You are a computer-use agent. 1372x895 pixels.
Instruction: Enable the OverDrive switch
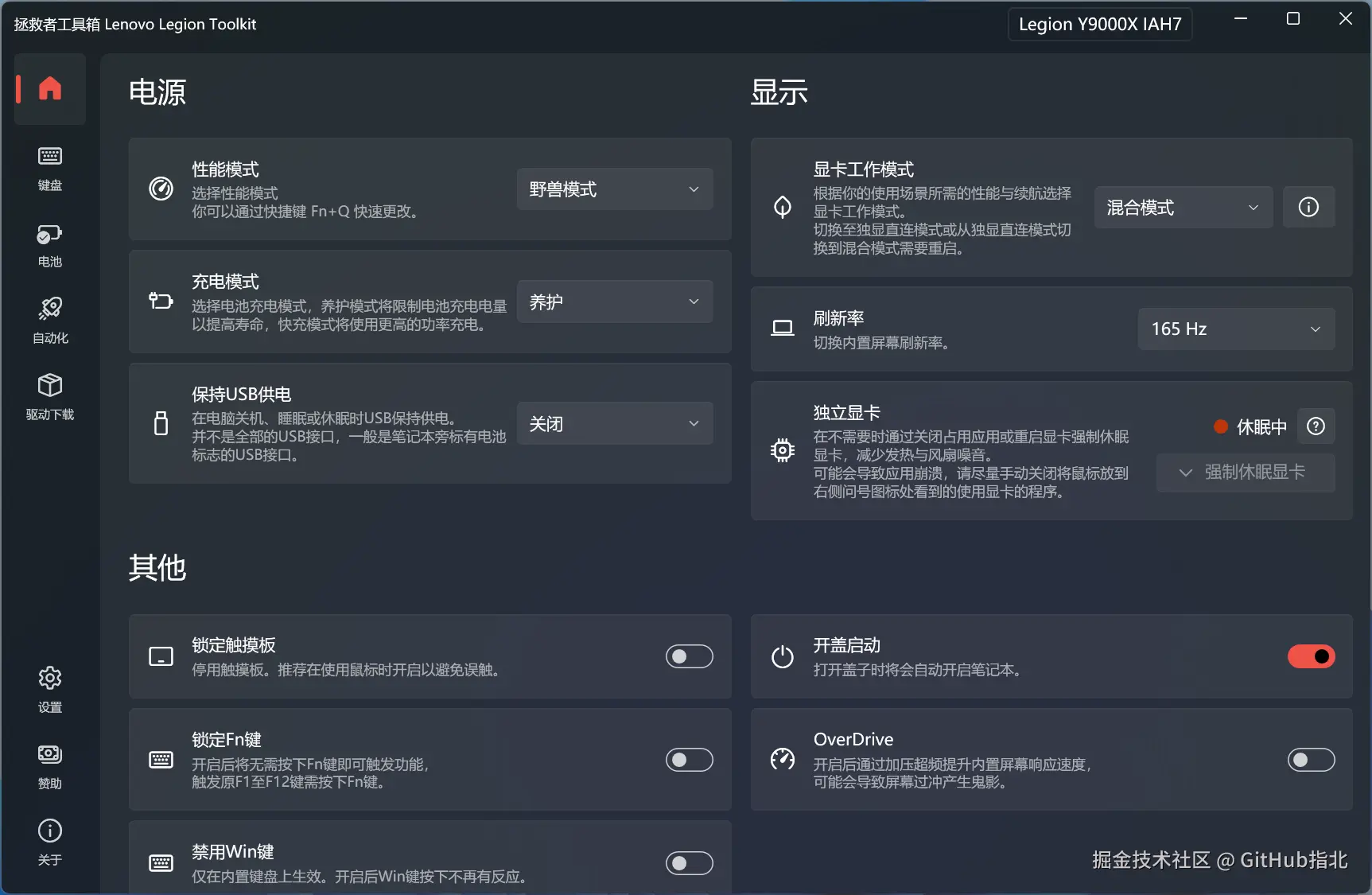tap(1312, 760)
